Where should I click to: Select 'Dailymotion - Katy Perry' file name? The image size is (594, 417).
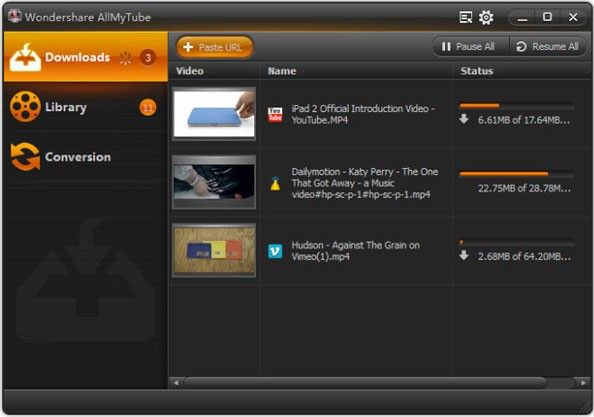364,183
